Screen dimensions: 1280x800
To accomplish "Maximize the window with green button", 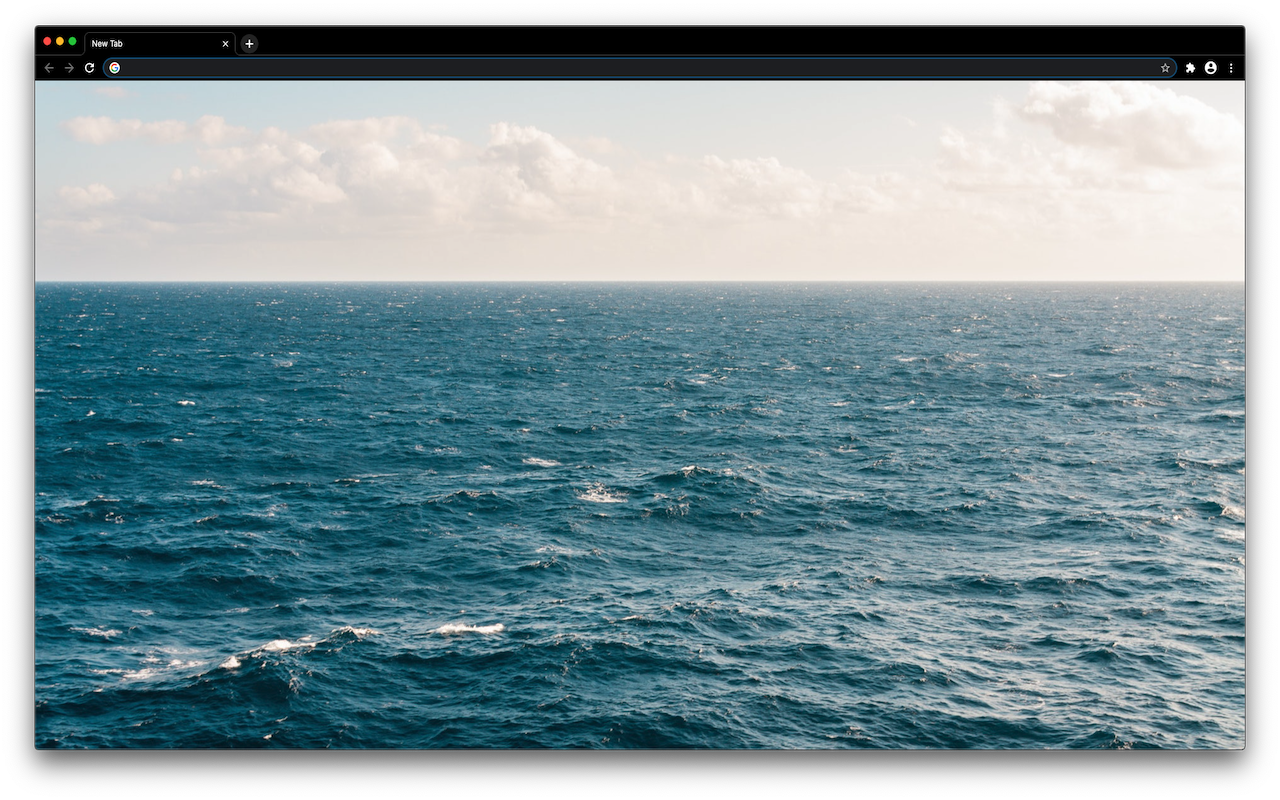I will point(72,41).
